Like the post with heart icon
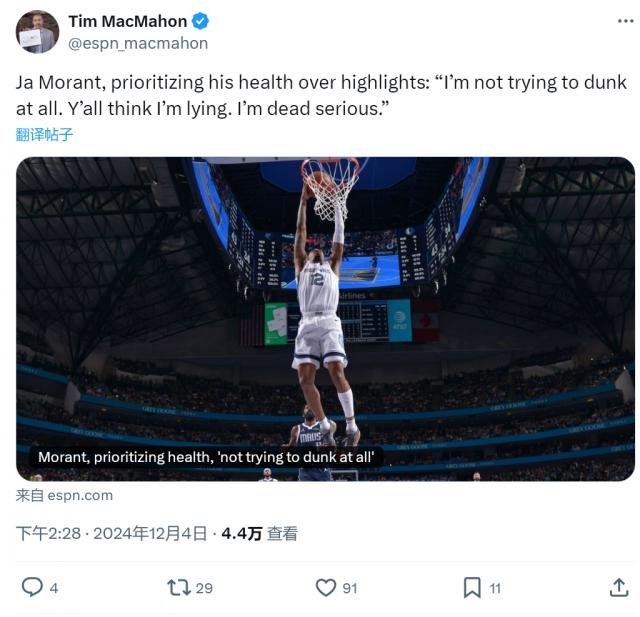This screenshot has height=617, width=640. pos(326,588)
